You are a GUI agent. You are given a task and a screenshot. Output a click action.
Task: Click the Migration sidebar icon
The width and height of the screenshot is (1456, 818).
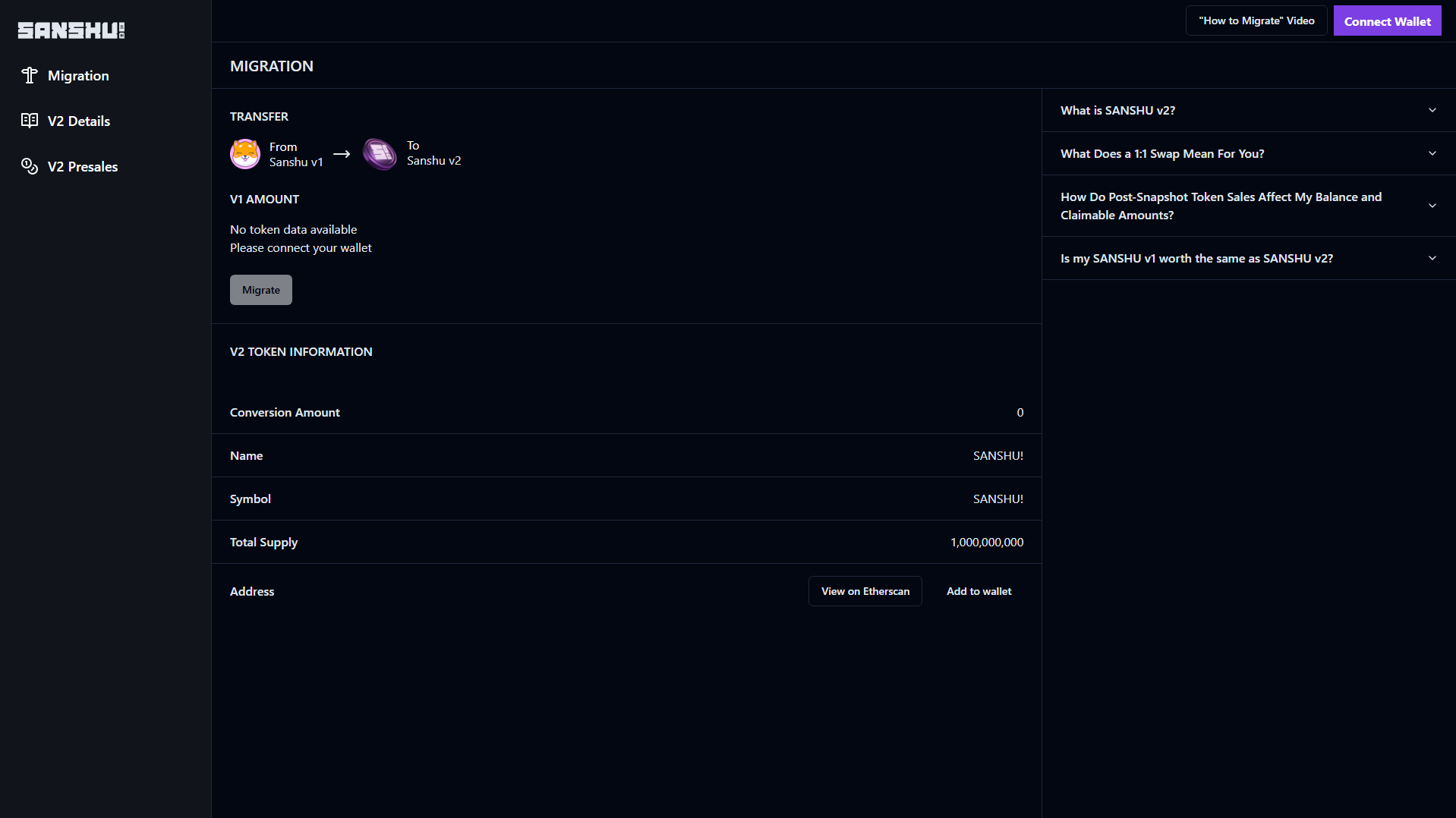[x=30, y=75]
